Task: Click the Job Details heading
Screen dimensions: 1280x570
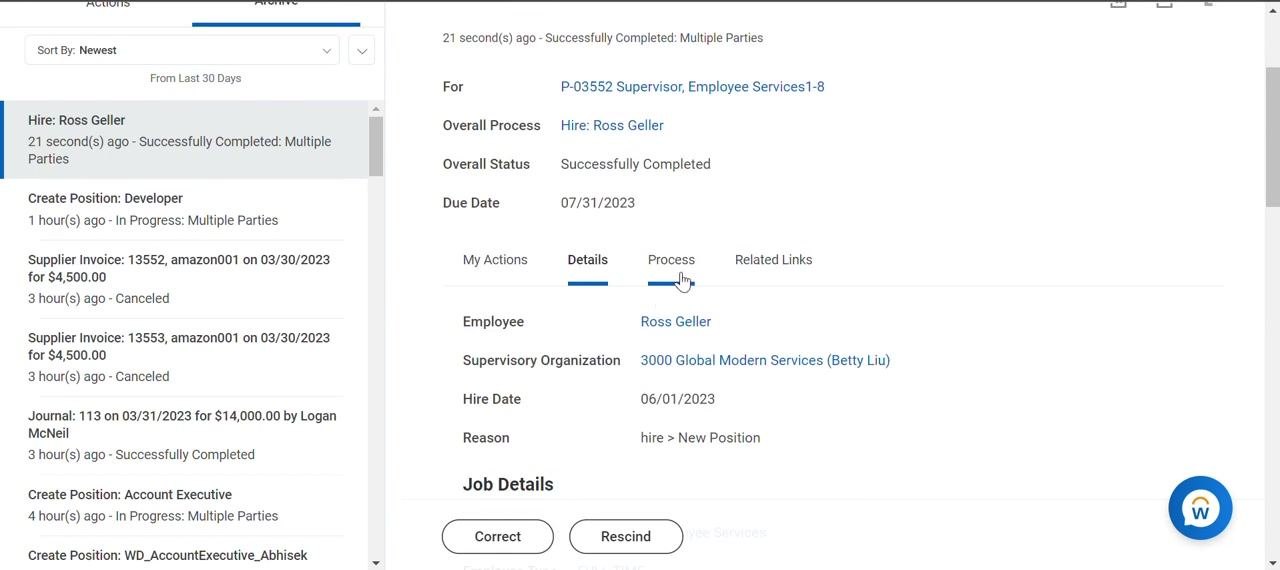Action: coord(508,484)
